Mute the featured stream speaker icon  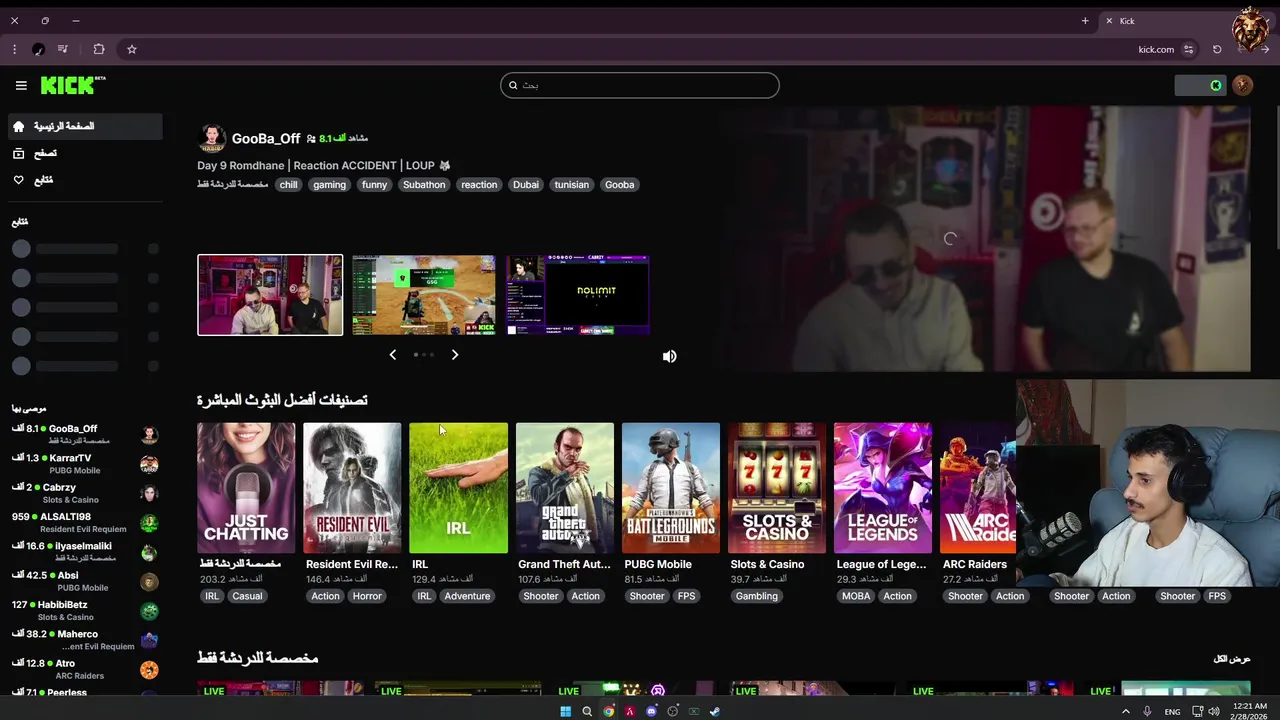(x=669, y=356)
